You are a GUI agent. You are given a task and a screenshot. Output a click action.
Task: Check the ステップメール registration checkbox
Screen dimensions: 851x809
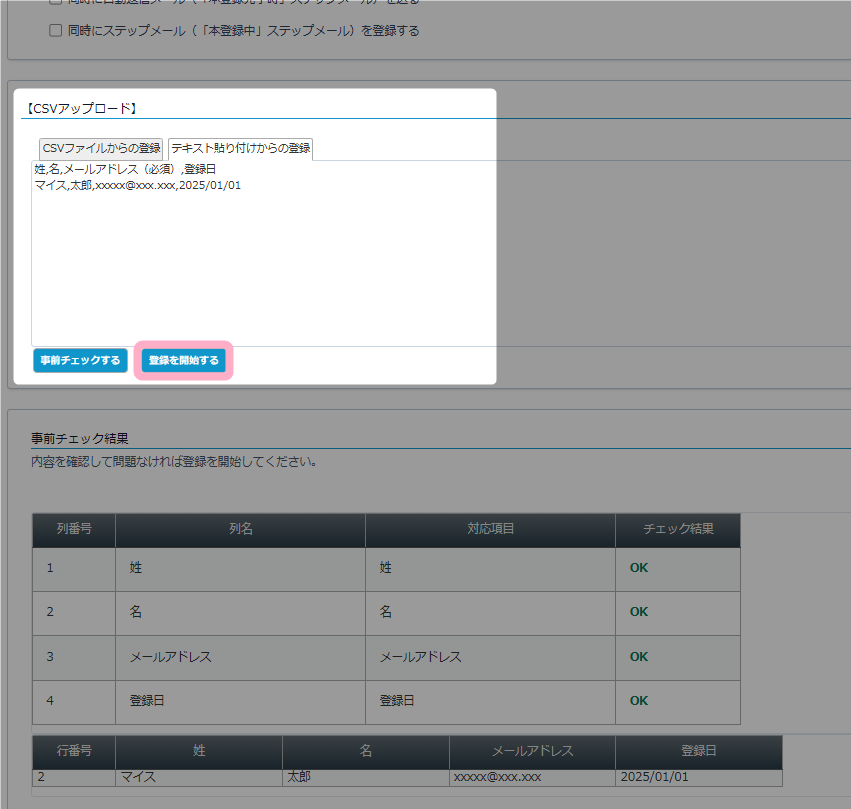[x=56, y=31]
